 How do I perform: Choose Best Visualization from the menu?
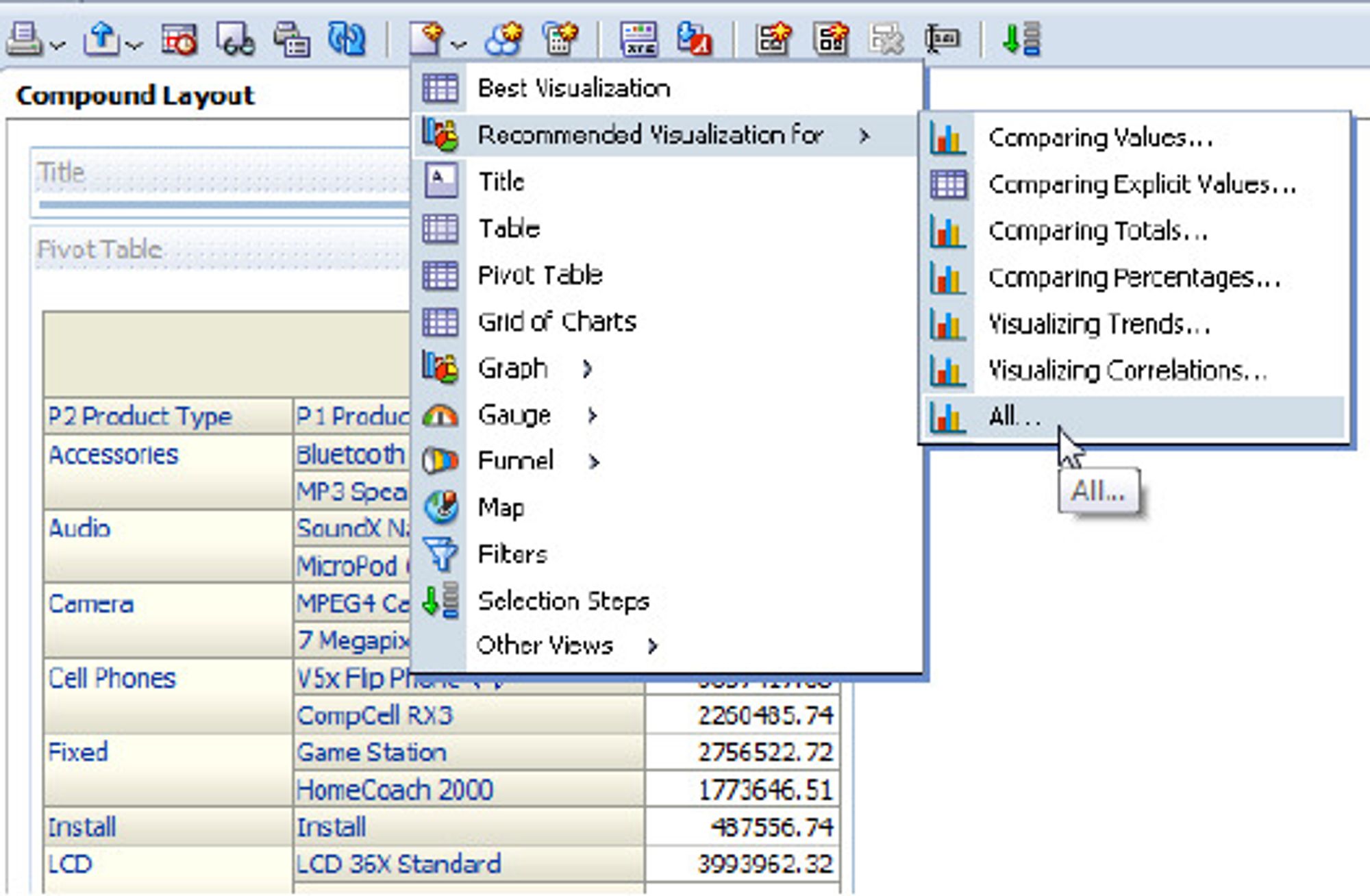coord(574,88)
